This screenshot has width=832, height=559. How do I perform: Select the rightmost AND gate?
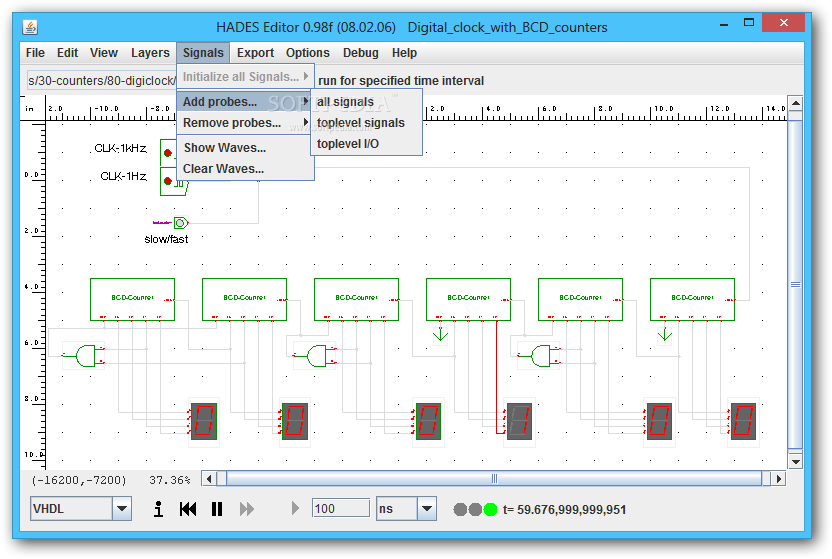pyautogui.click(x=540, y=356)
